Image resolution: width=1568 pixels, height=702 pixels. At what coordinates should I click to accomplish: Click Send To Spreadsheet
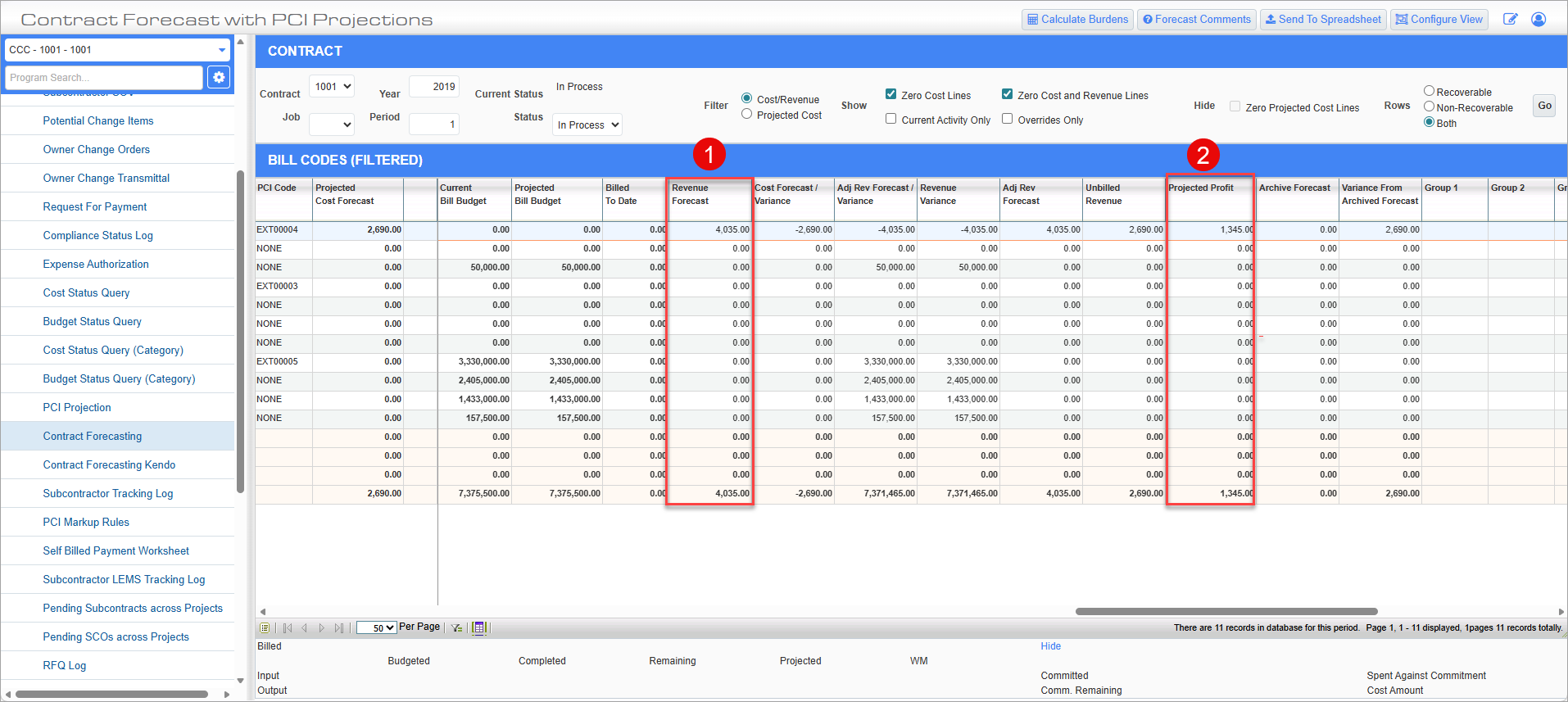(x=1323, y=19)
